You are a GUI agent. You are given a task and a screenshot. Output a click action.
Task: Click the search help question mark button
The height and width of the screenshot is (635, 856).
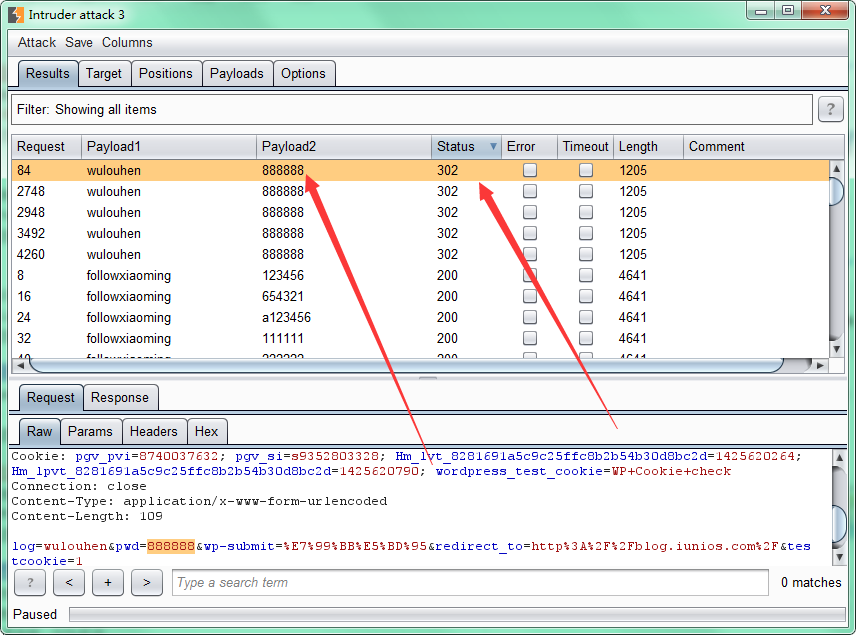point(30,583)
